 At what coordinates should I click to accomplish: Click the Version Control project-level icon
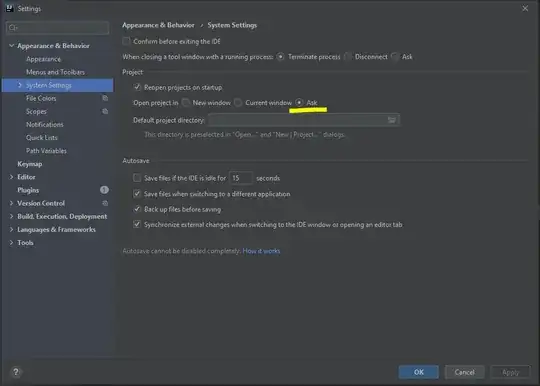(105, 203)
